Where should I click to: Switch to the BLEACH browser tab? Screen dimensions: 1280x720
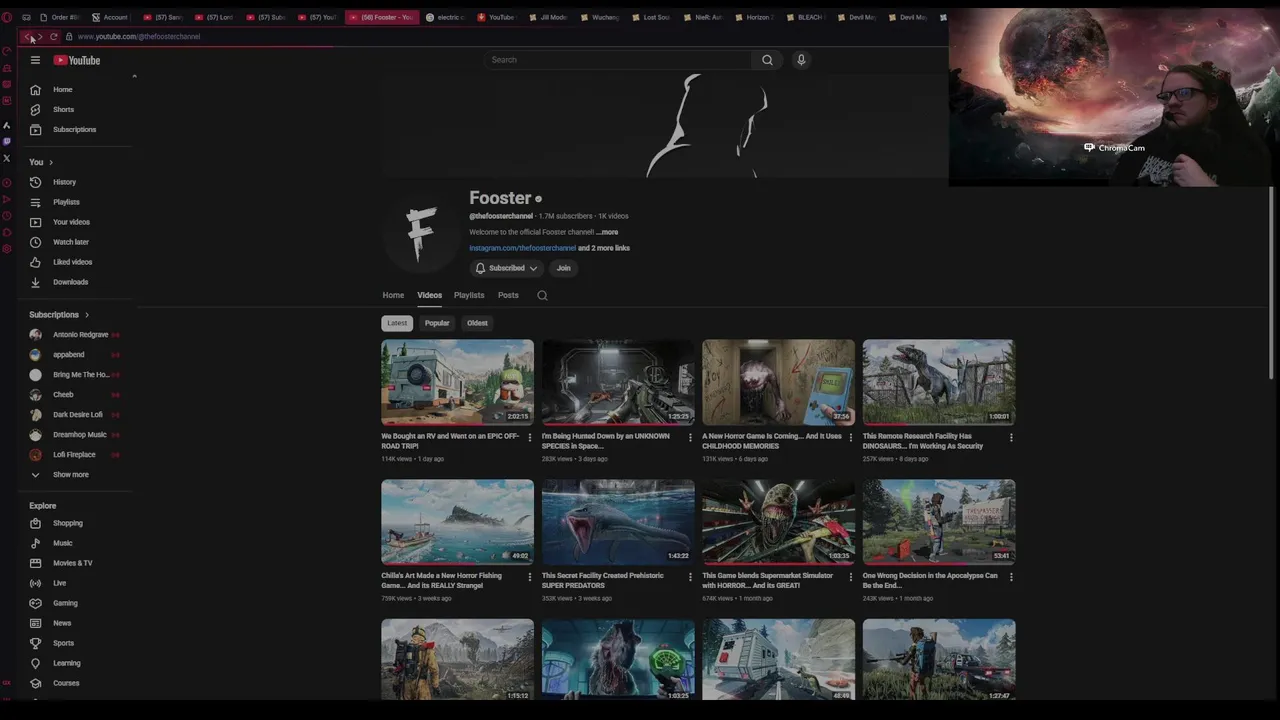806,17
